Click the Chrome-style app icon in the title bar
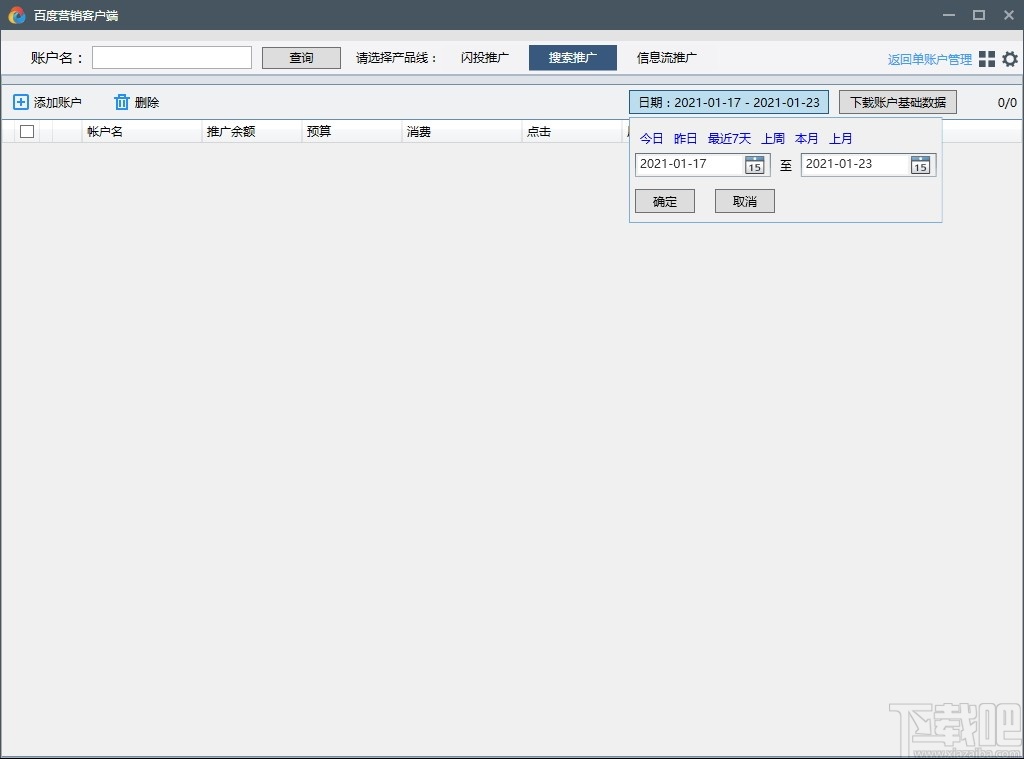This screenshot has height=759, width=1024. tap(14, 15)
